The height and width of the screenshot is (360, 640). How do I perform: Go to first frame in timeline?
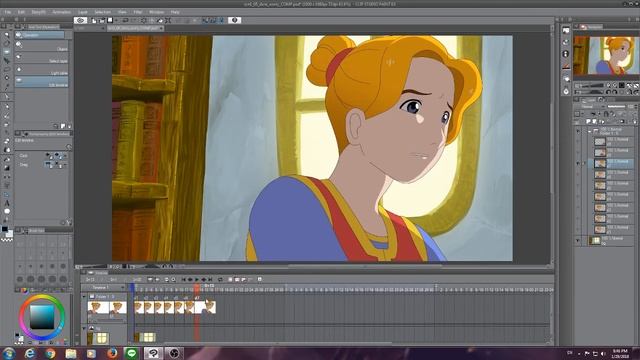(x=184, y=280)
